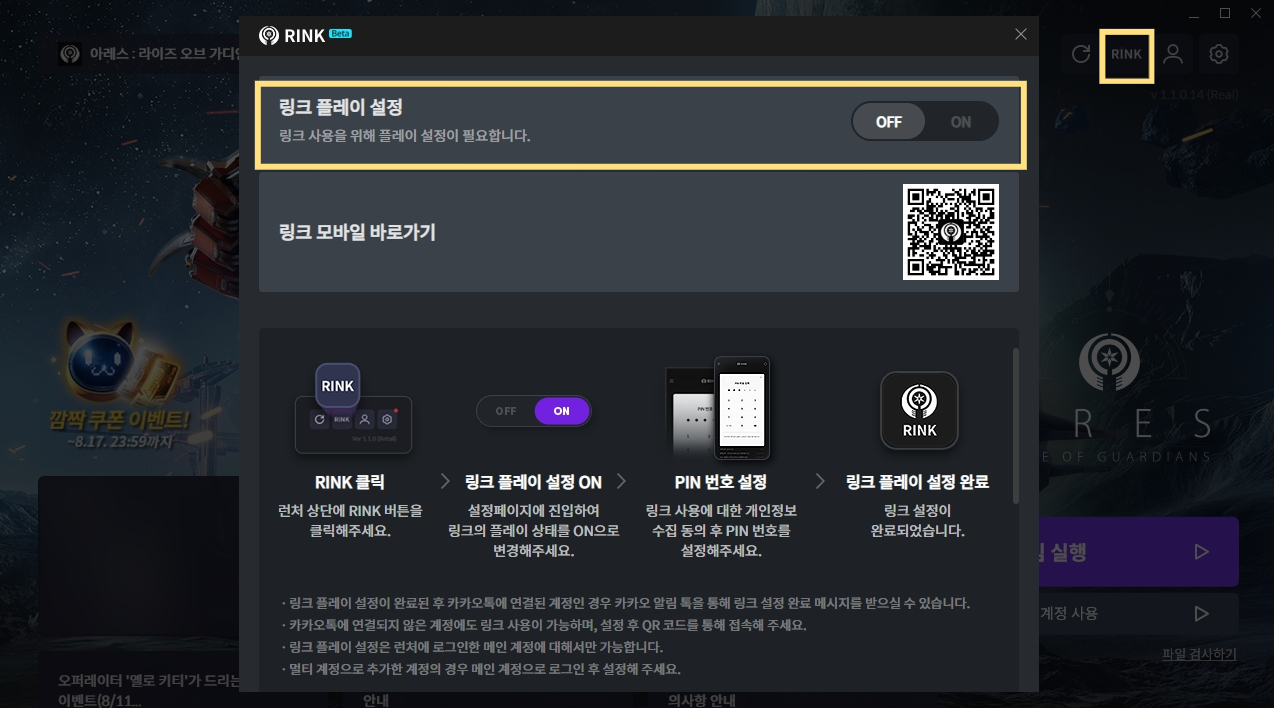The image size is (1274, 708).
Task: Click the 링크 사용을 위해 플레이 설정이 필요합니다 subtitle
Action: (x=404, y=135)
